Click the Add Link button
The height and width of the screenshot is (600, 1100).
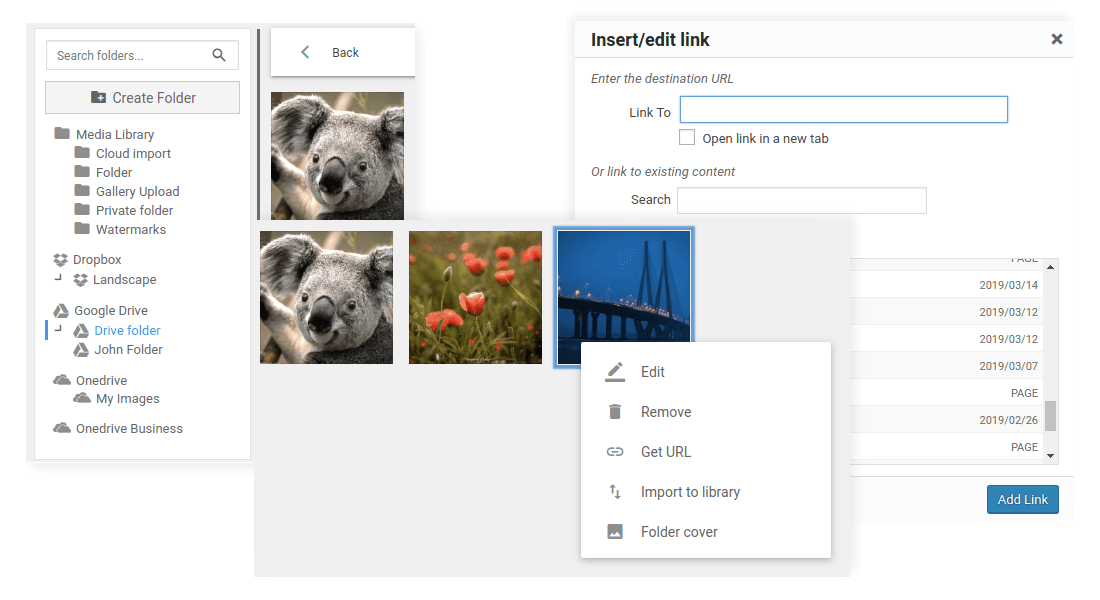(x=1022, y=499)
